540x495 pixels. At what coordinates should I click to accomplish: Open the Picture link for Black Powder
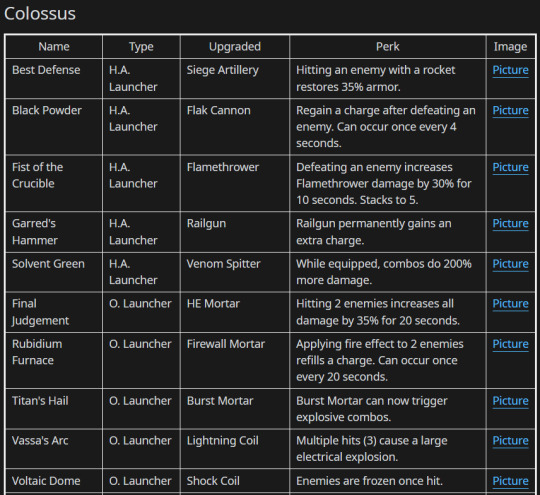tap(510, 111)
